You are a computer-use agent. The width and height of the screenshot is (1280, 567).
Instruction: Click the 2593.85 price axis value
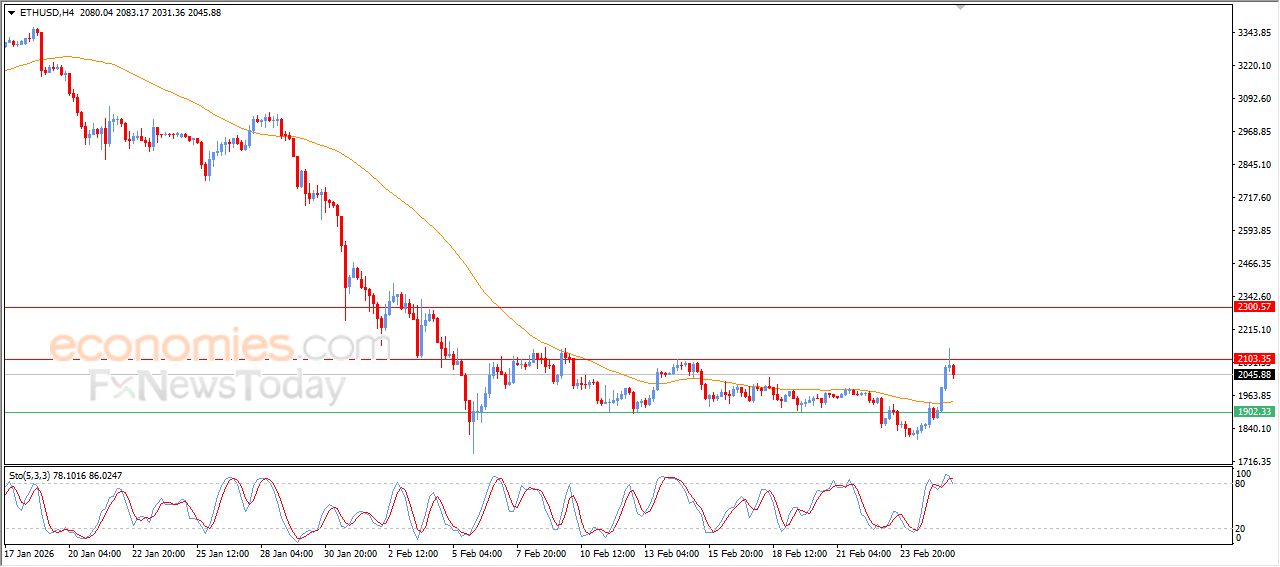tap(1254, 231)
